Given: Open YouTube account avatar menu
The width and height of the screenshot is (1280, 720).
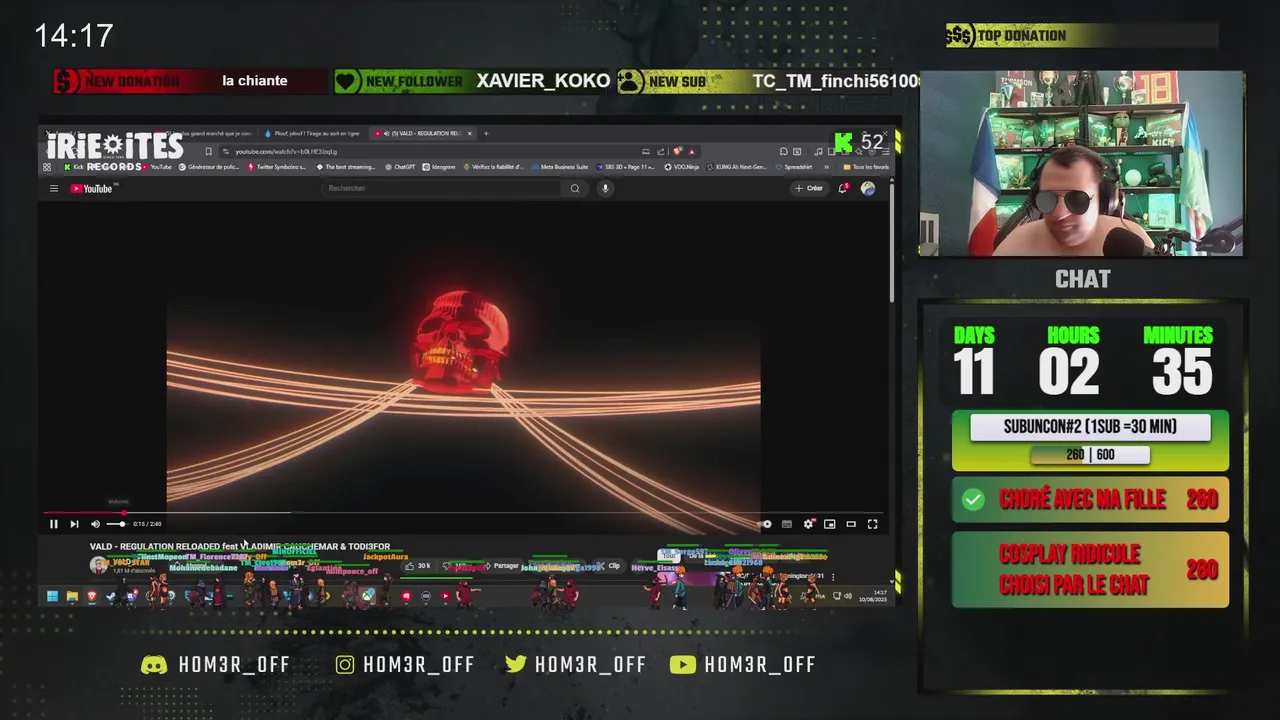Looking at the screenshot, I should (868, 188).
